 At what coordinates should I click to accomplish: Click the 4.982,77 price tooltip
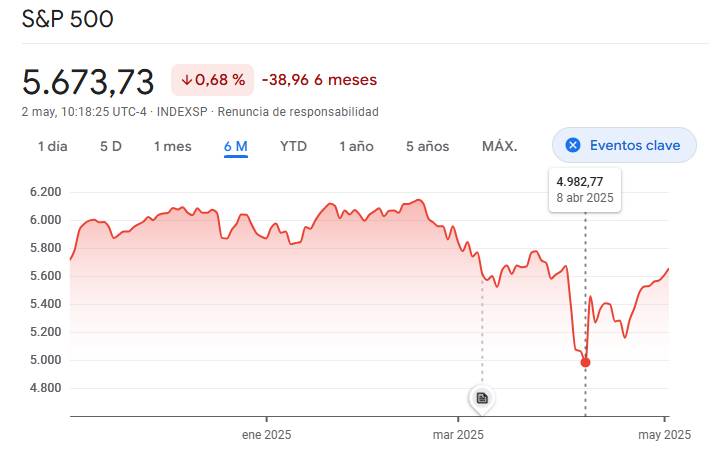point(585,187)
